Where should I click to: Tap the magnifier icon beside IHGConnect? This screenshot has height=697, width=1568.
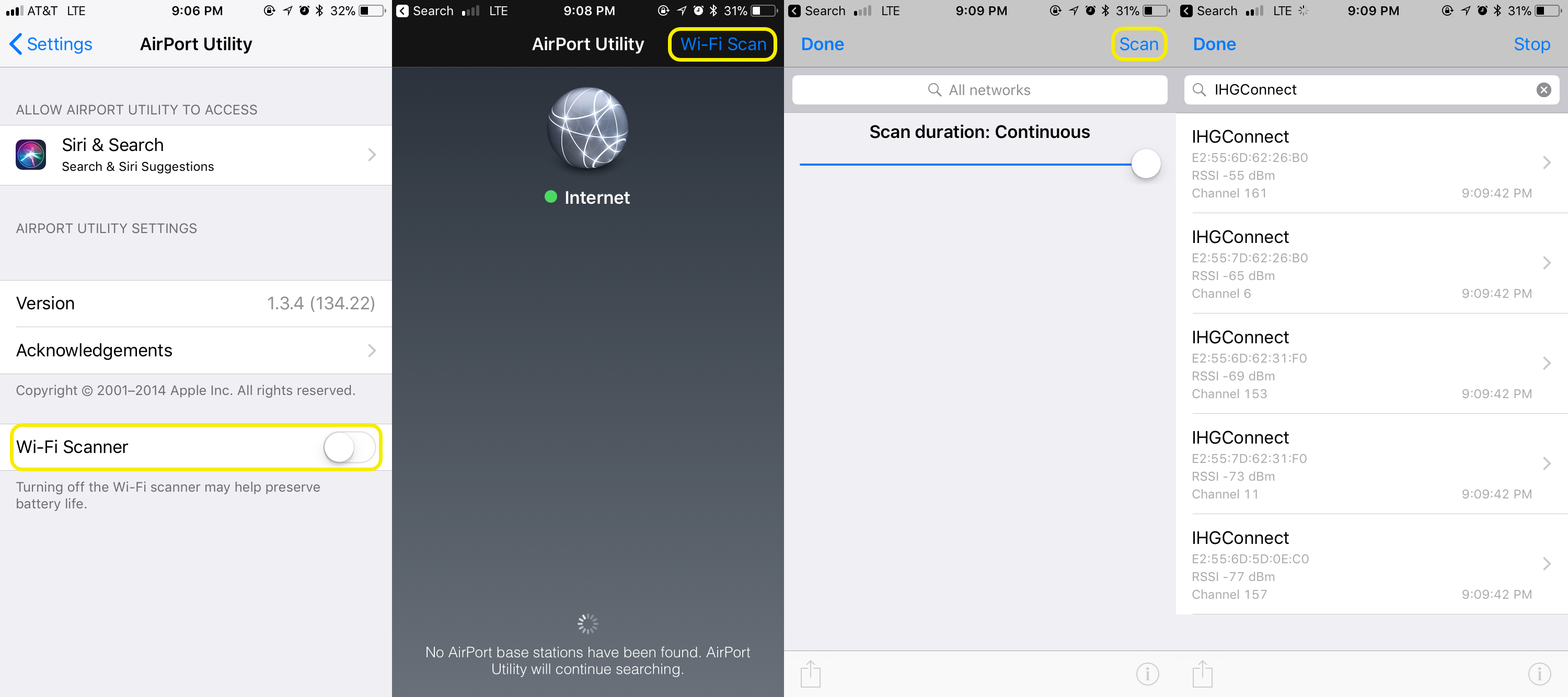(x=1199, y=90)
